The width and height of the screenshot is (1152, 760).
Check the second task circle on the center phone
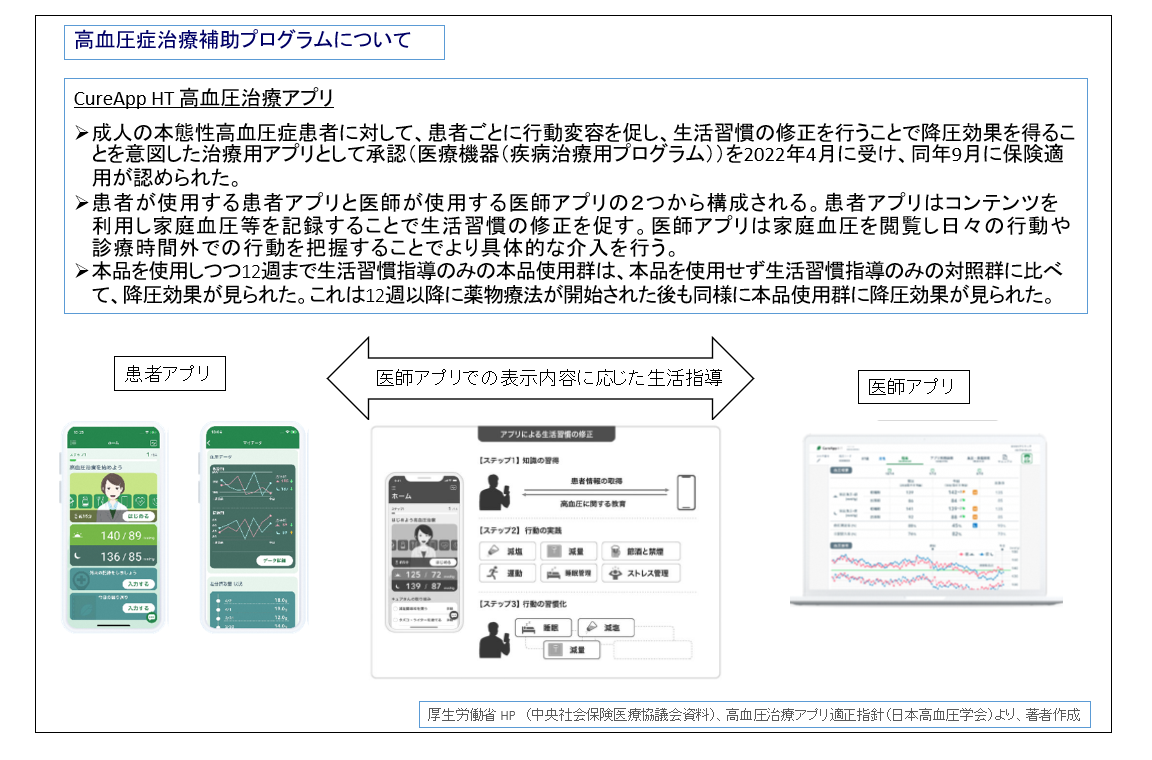[x=395, y=619]
